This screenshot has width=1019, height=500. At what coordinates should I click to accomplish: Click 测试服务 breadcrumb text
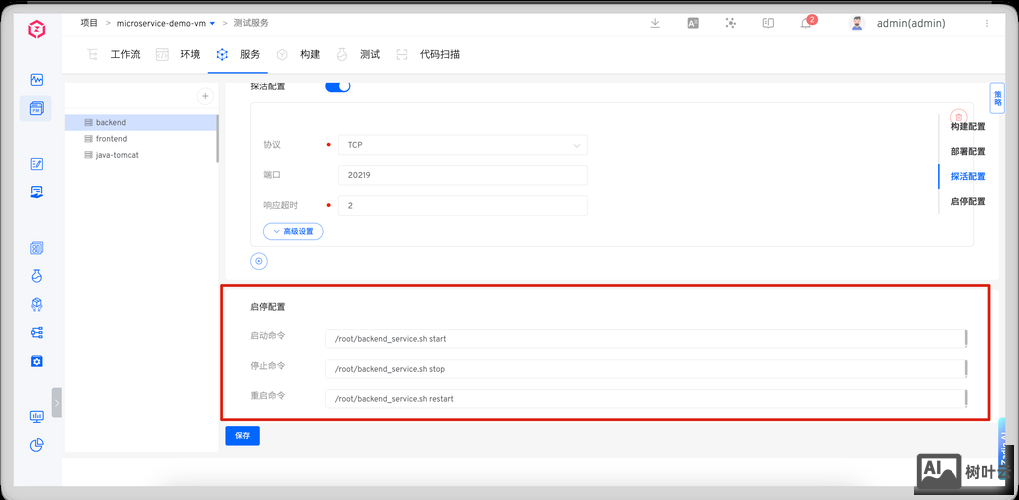click(251, 23)
